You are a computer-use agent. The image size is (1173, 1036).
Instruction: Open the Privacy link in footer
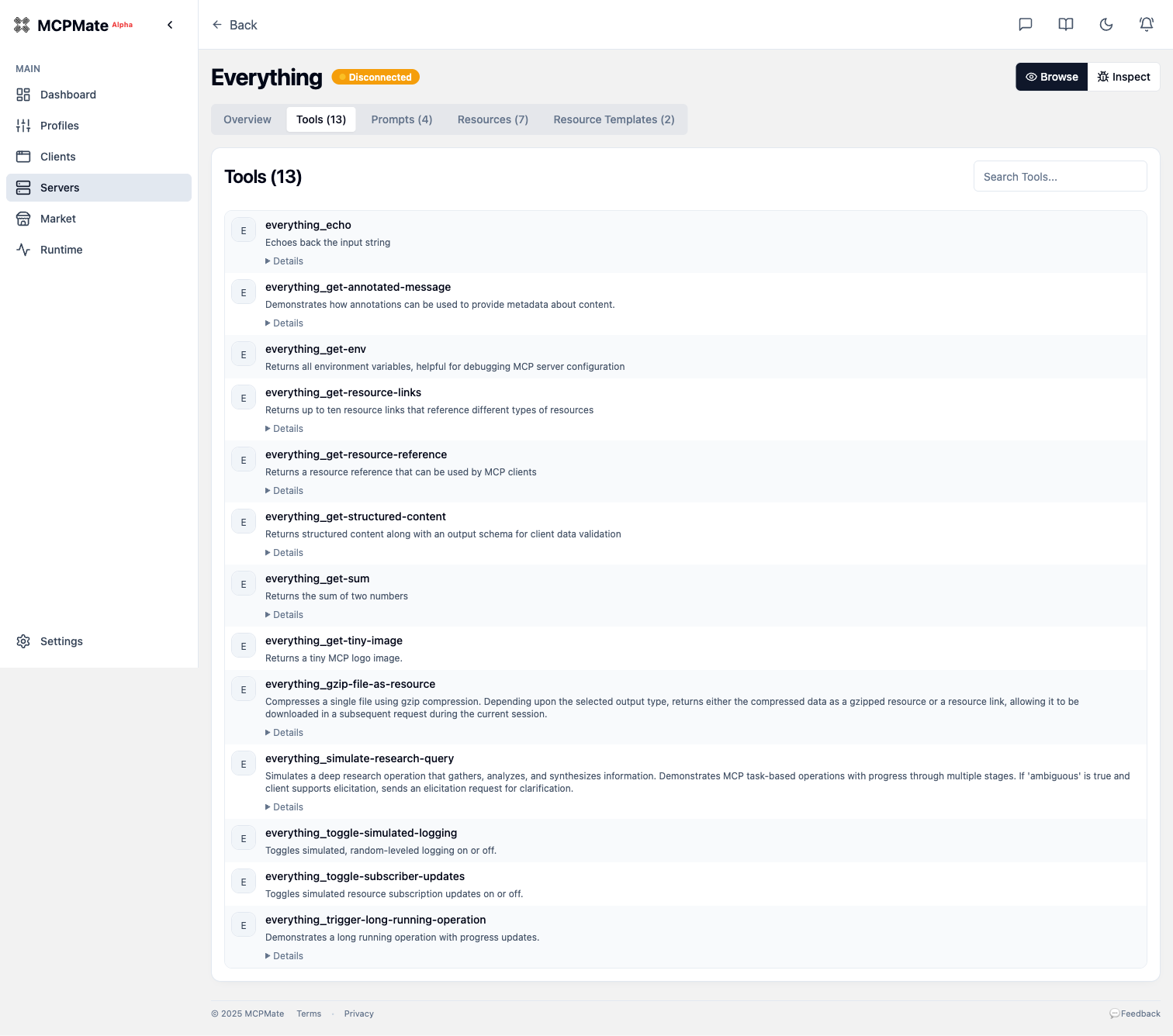358,1014
